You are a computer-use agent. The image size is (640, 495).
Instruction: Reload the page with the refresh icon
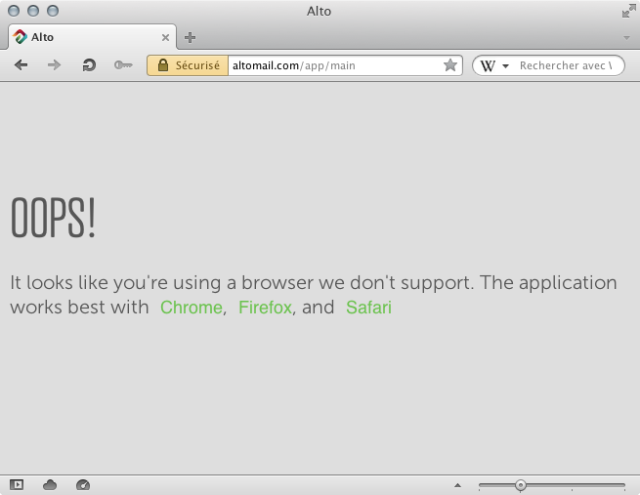click(x=89, y=65)
